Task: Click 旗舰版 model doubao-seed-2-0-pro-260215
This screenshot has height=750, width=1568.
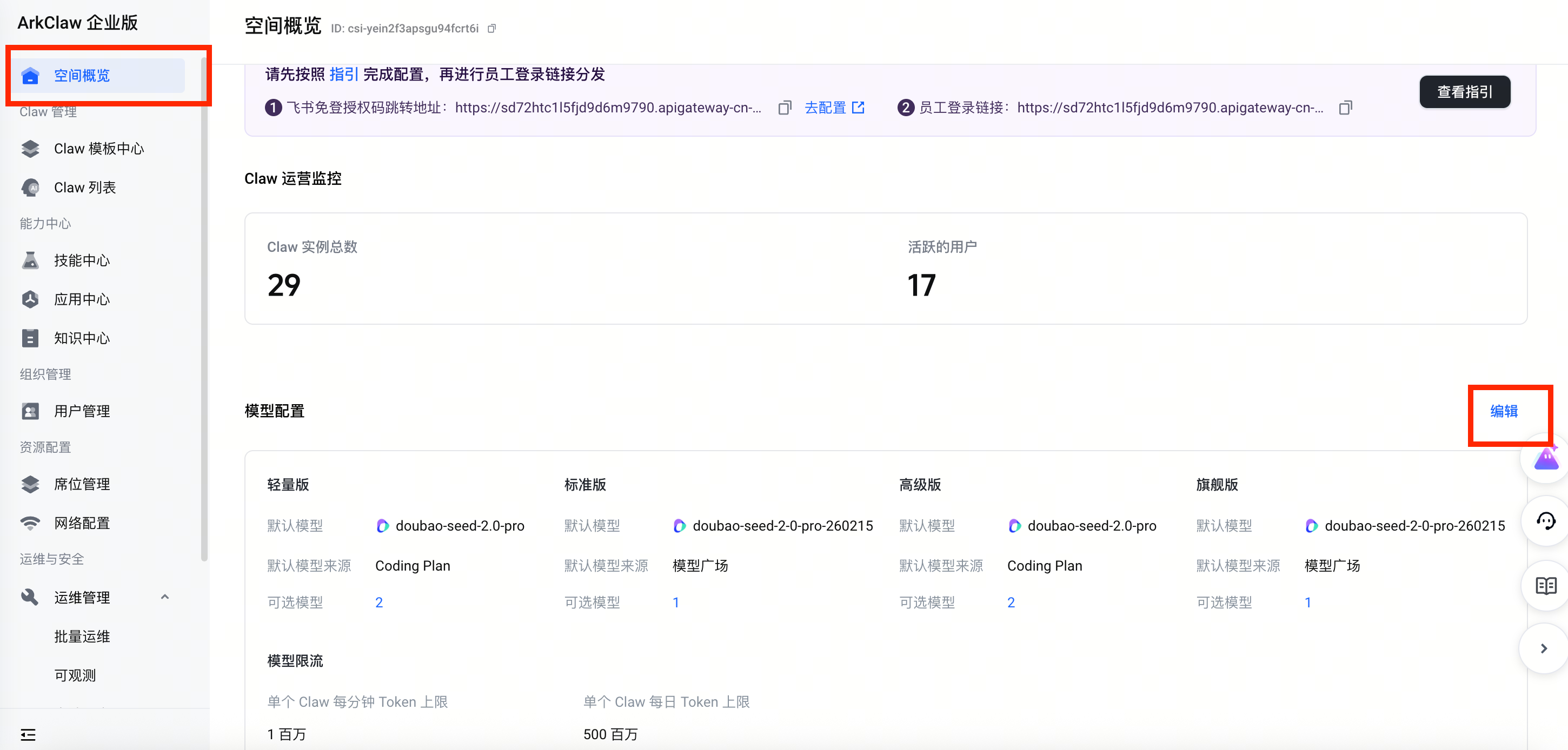Action: click(1414, 526)
